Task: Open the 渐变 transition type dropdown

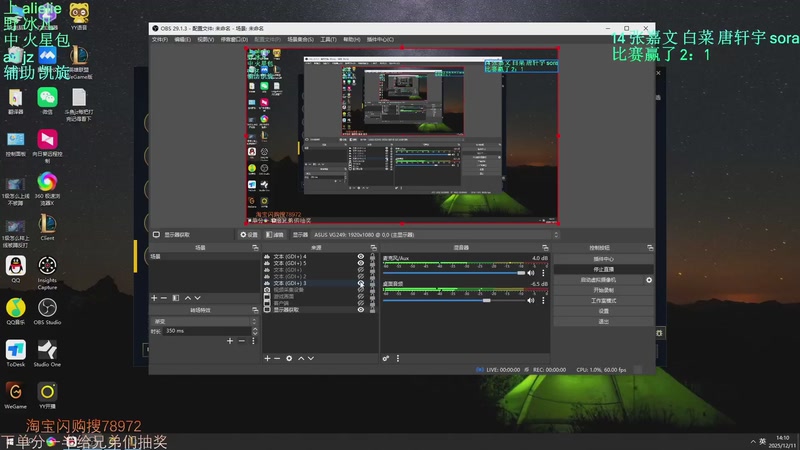Action: click(x=204, y=321)
